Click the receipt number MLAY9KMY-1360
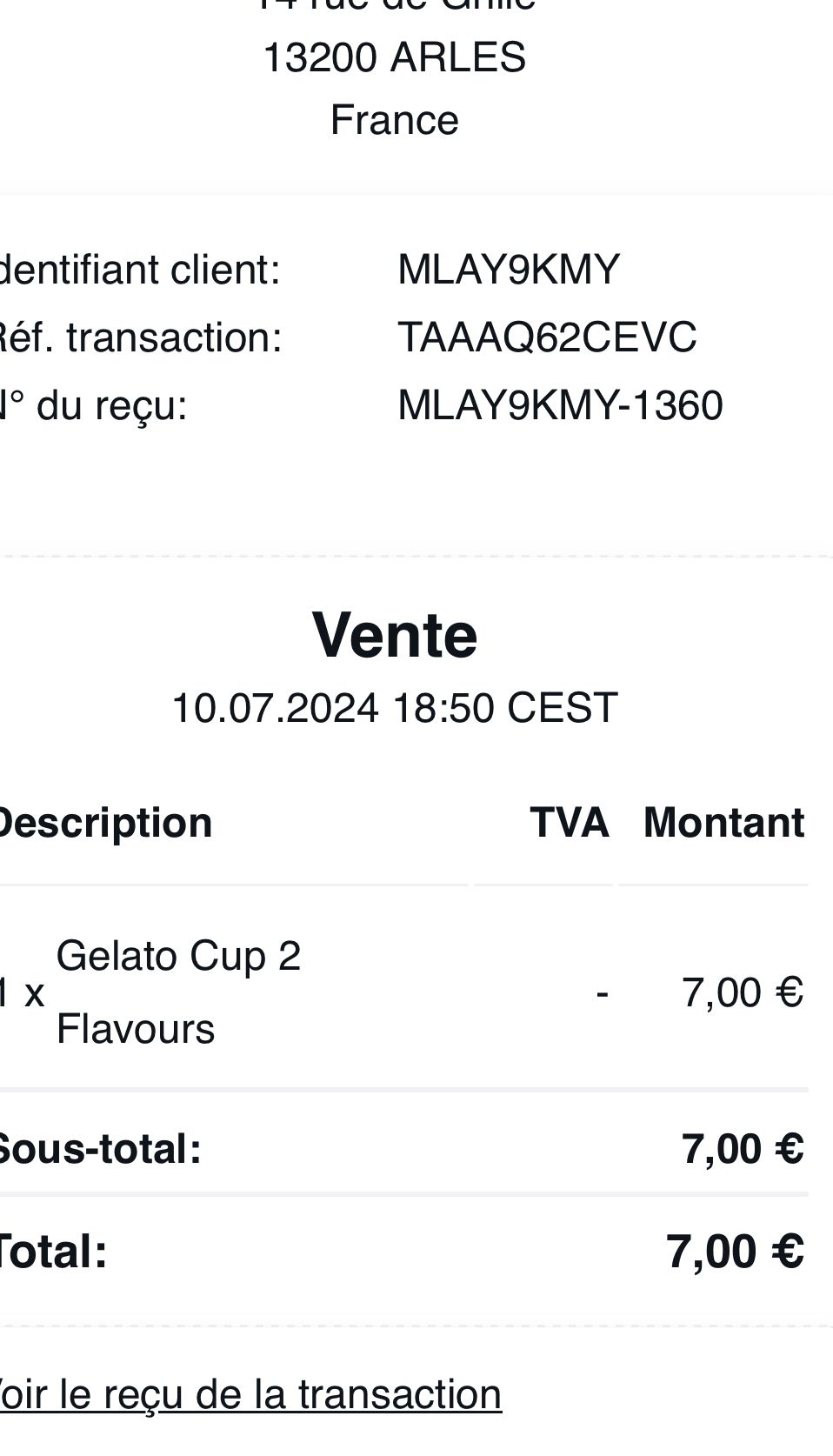 pos(560,405)
